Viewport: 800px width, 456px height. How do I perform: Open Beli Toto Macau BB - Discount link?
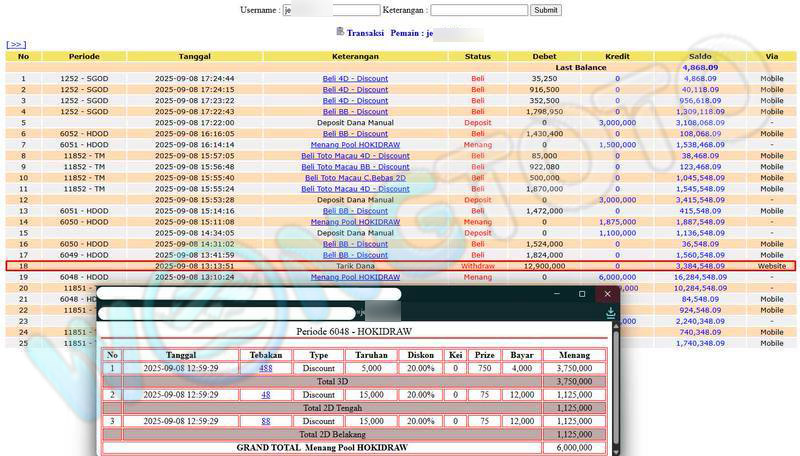pyautogui.click(x=355, y=167)
